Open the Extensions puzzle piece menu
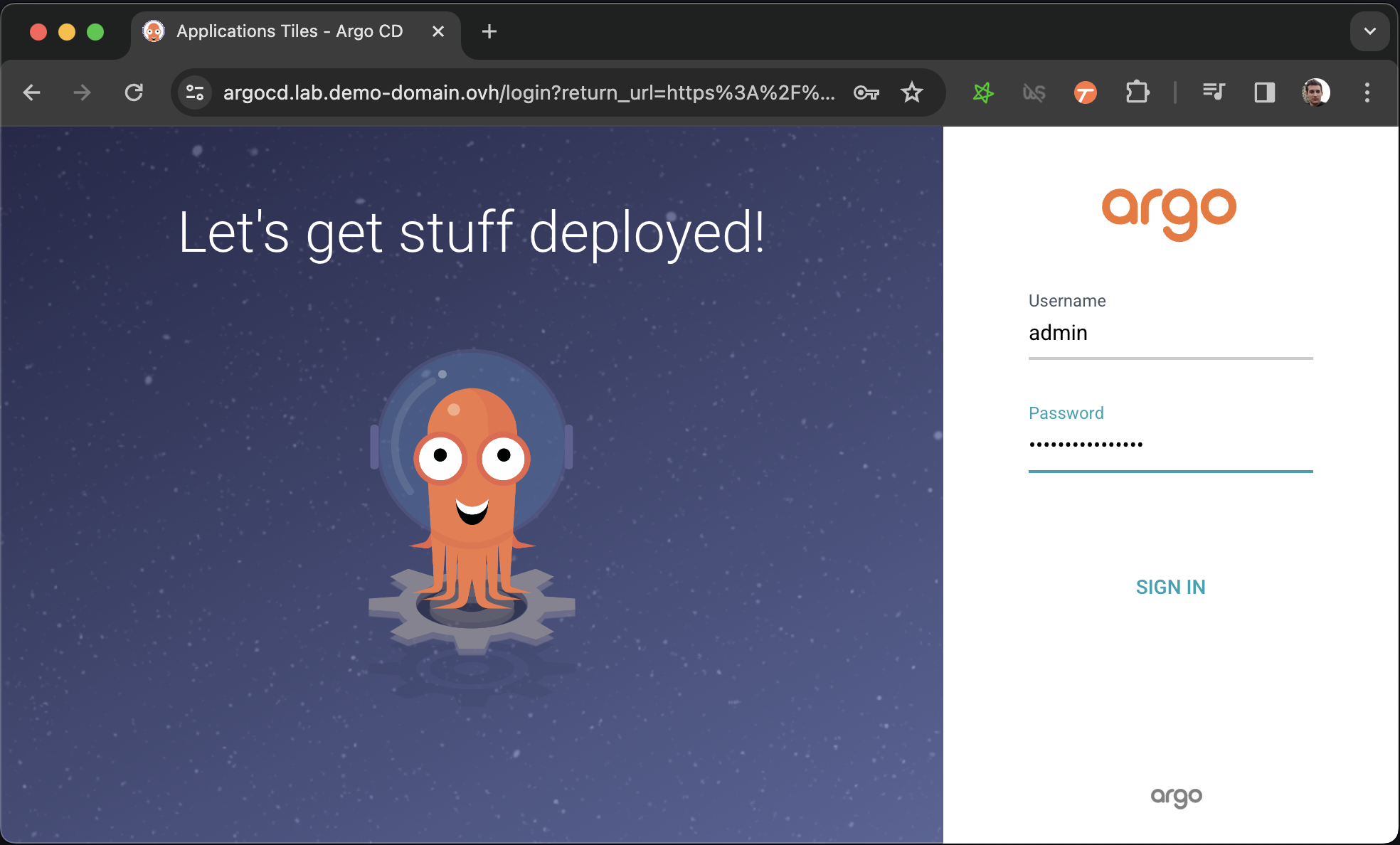 [1137, 92]
